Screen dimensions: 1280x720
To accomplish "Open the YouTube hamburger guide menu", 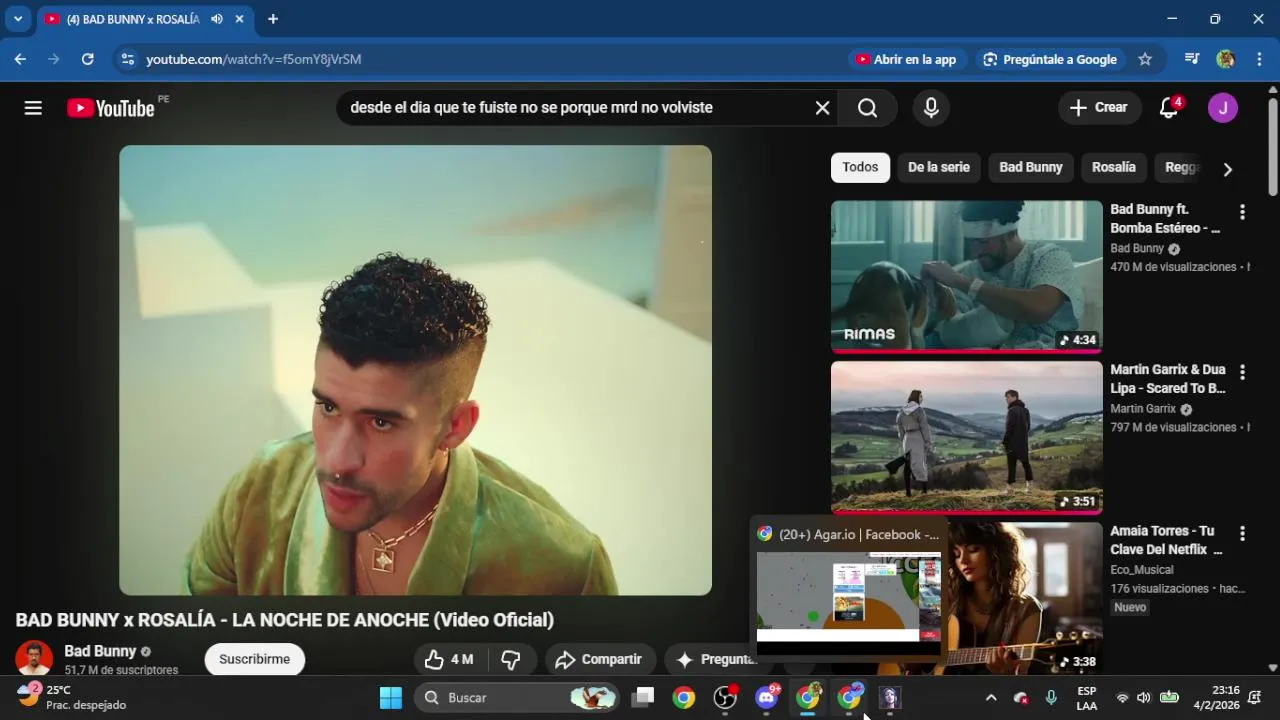I will [33, 108].
